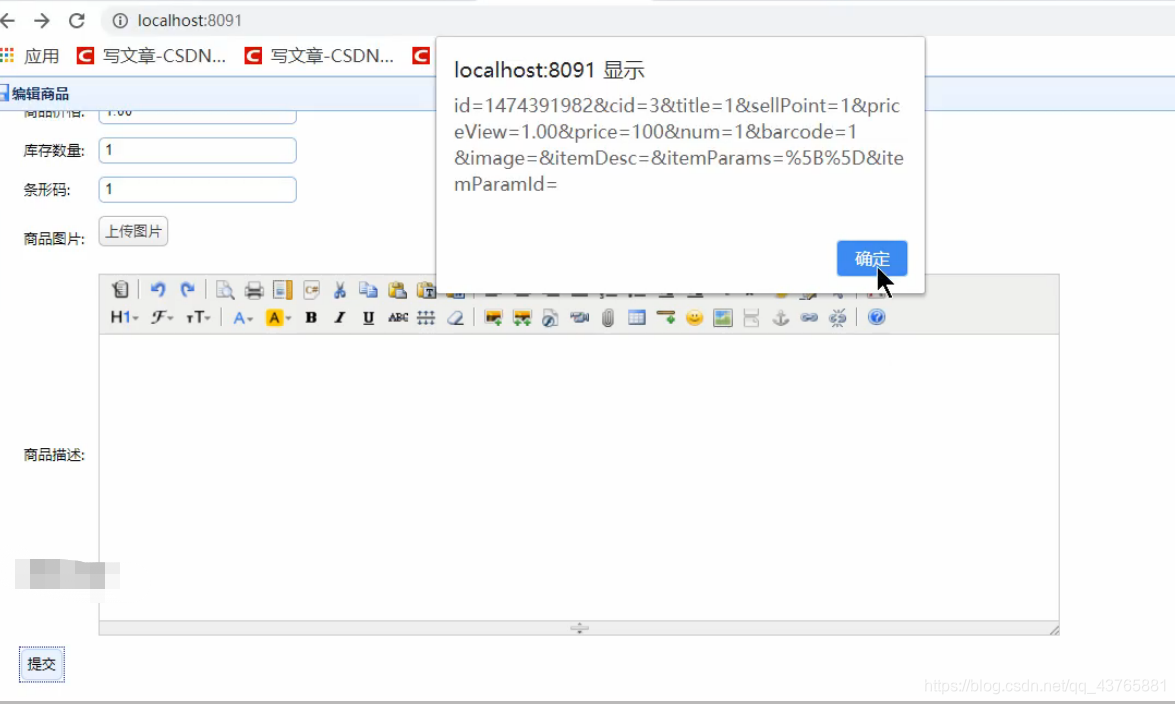The image size is (1175, 704).
Task: Click the site information icon in address bar
Action: point(120,20)
